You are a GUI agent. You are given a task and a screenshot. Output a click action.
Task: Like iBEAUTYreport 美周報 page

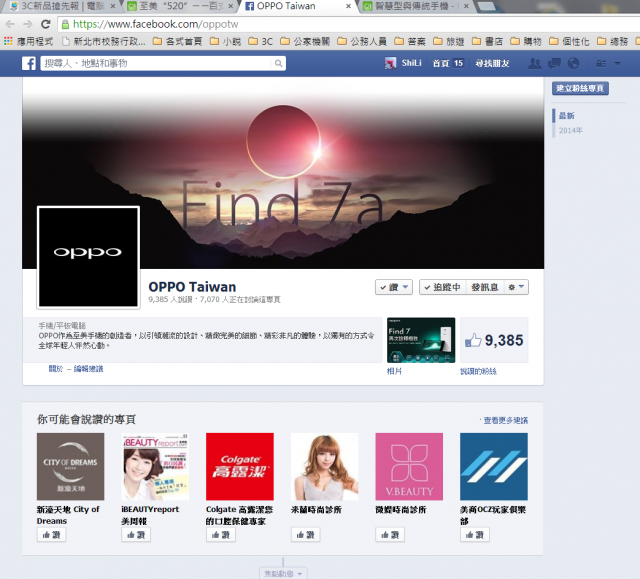pyautogui.click(x=136, y=535)
